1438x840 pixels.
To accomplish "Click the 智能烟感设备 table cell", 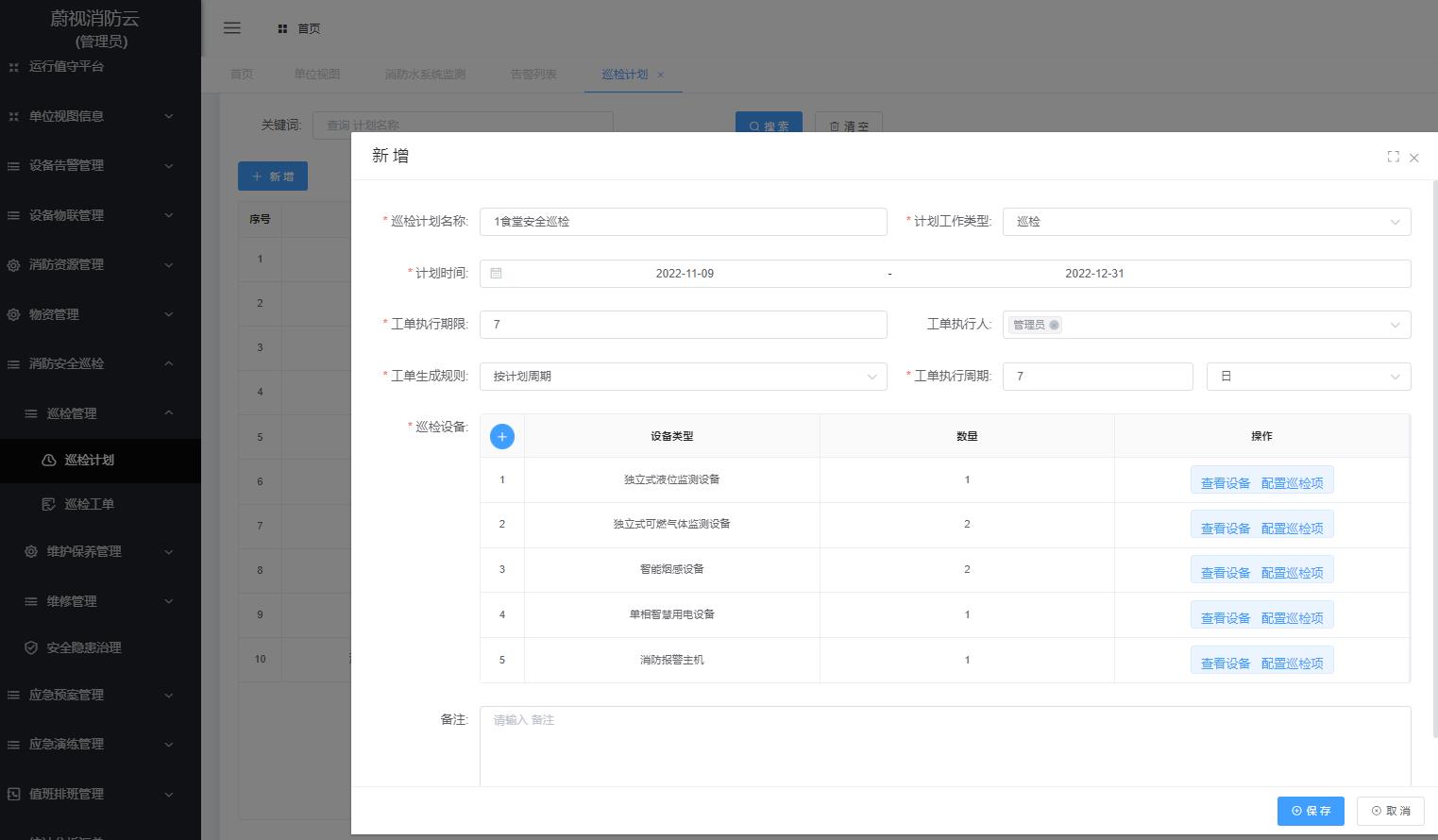I will pyautogui.click(x=671, y=570).
